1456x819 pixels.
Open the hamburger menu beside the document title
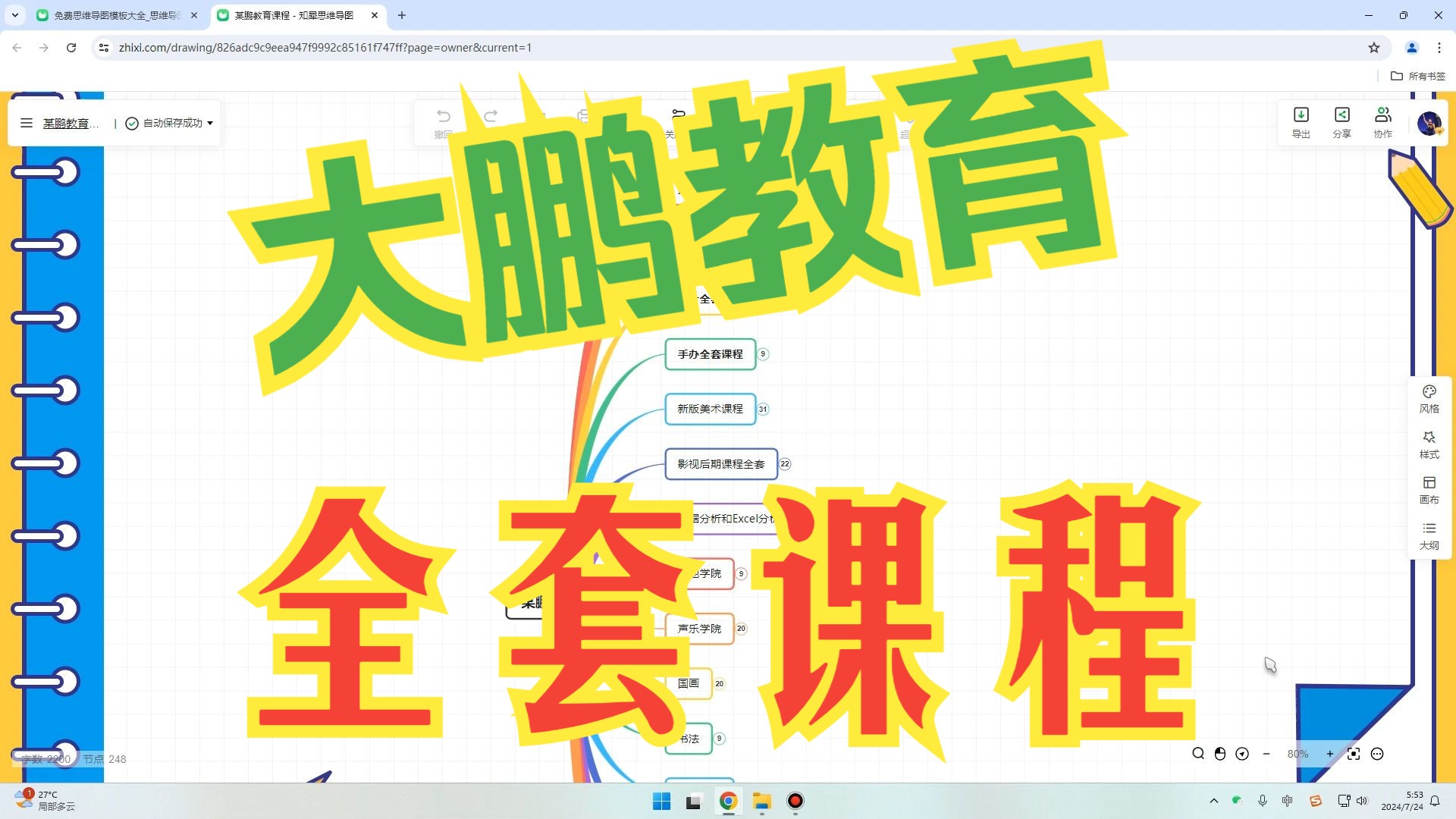coord(27,123)
